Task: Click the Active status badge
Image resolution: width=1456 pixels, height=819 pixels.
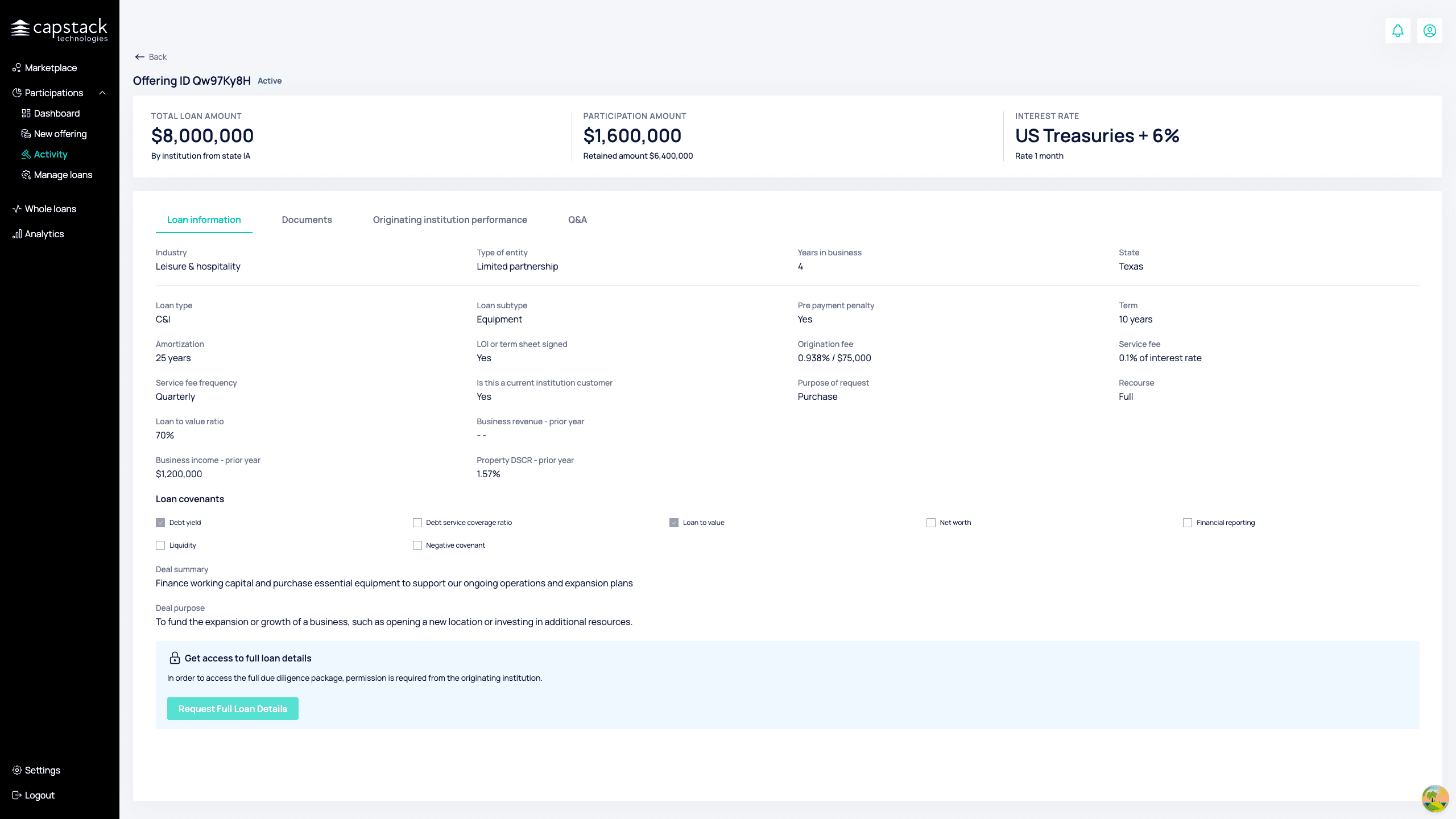Action: [270, 81]
